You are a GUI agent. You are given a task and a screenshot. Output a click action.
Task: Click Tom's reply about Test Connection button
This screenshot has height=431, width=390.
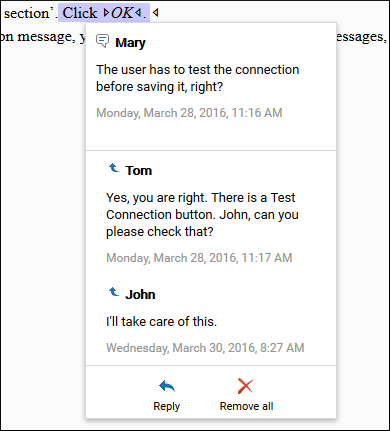[202, 215]
